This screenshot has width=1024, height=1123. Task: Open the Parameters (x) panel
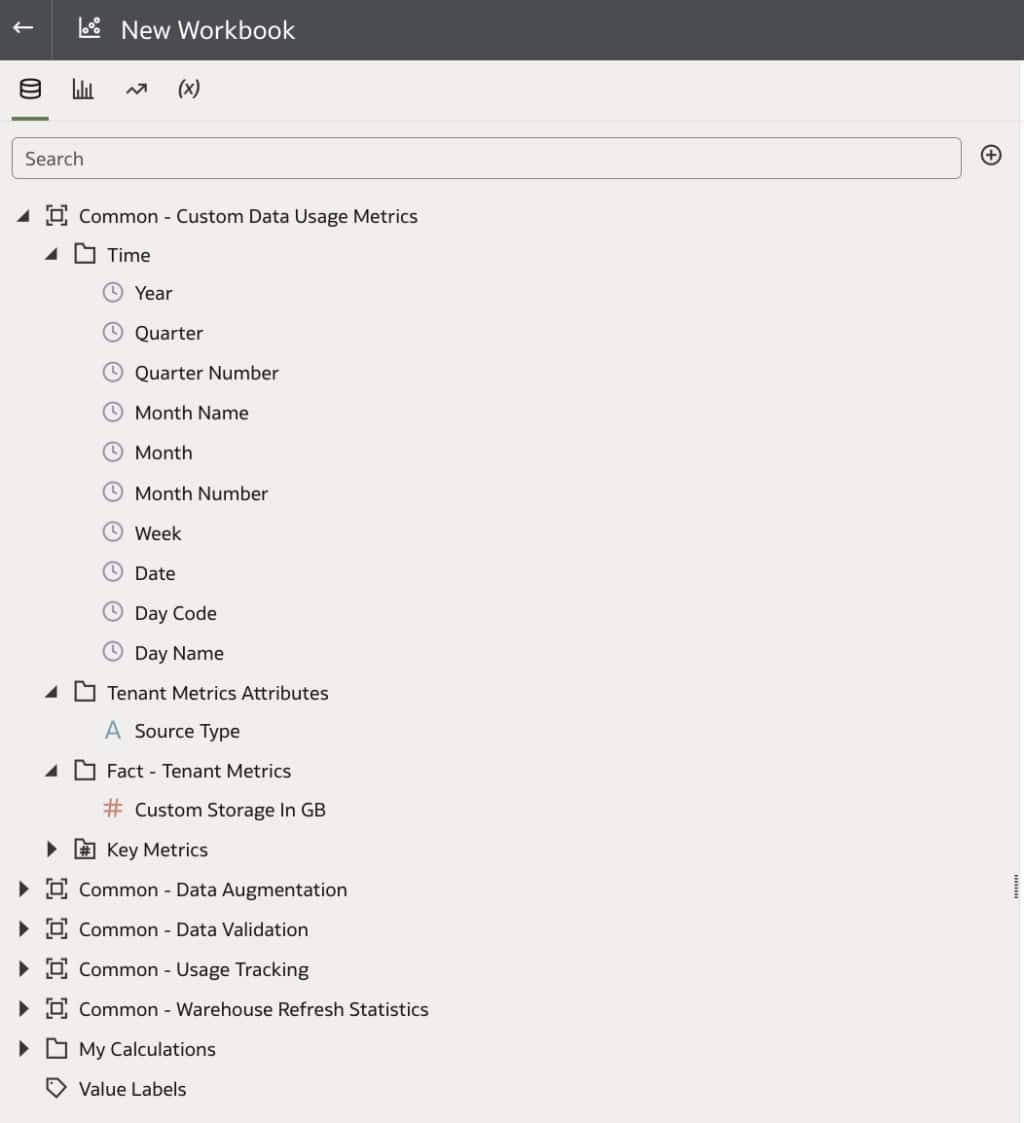coord(188,88)
